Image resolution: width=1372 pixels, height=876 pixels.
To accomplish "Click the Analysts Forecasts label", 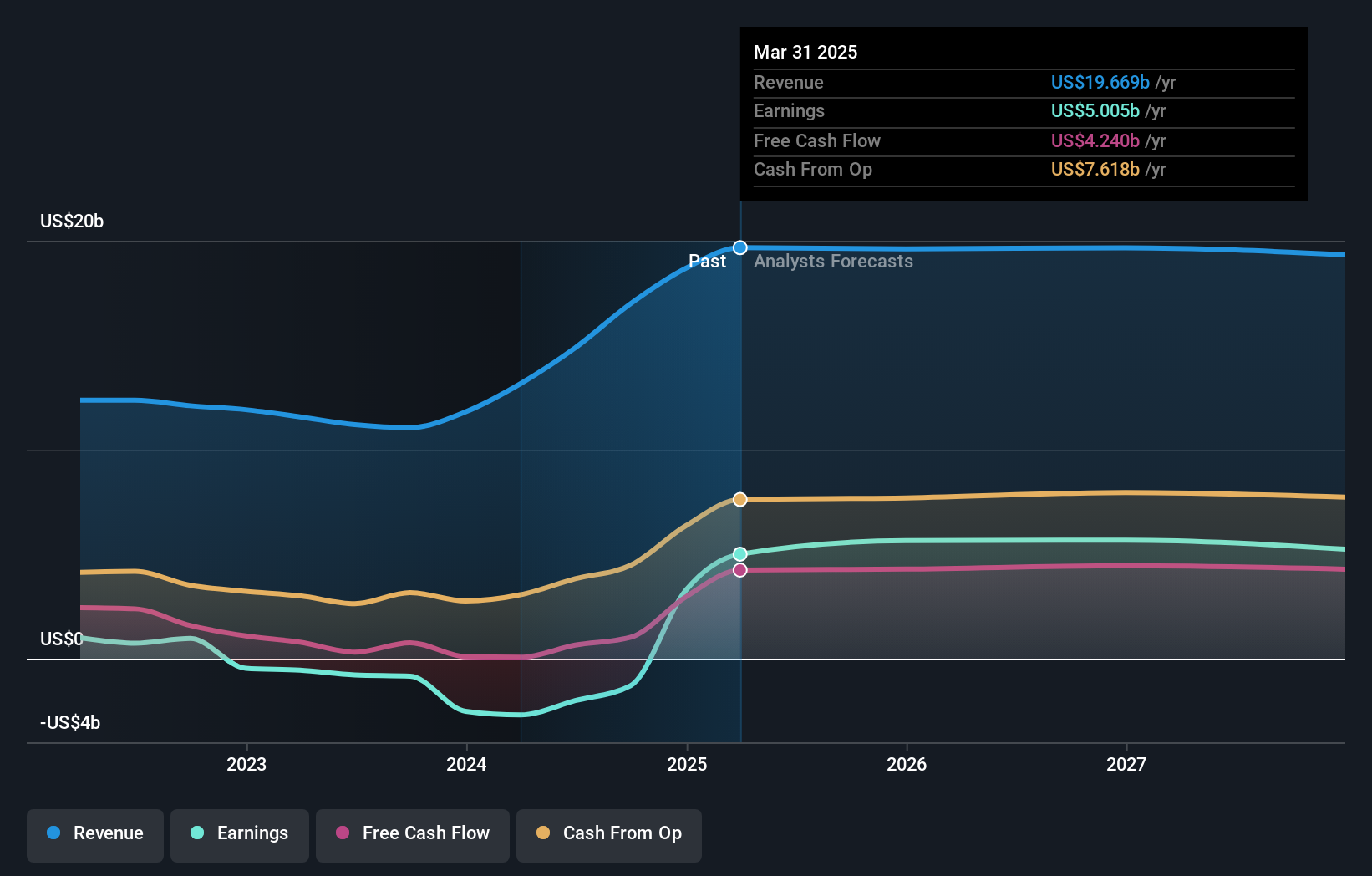I will [x=833, y=261].
